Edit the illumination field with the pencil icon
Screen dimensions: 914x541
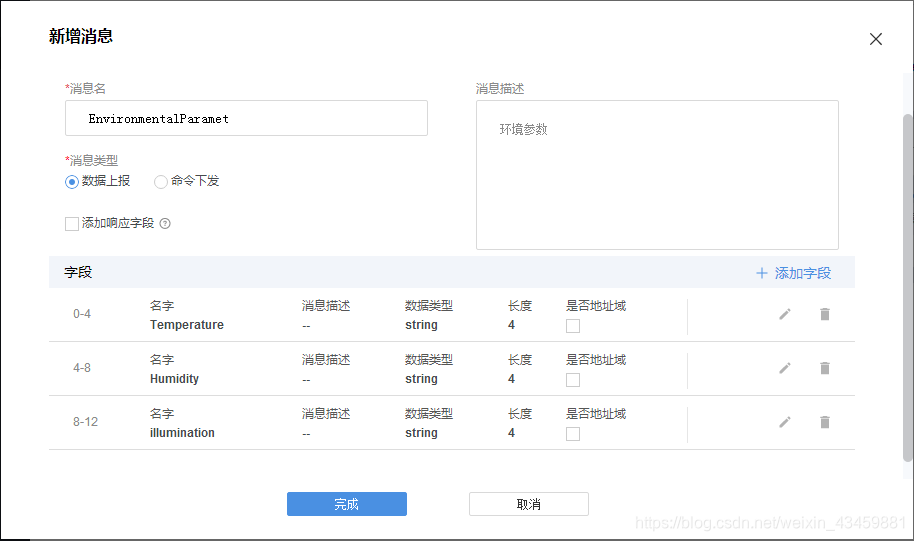[785, 421]
